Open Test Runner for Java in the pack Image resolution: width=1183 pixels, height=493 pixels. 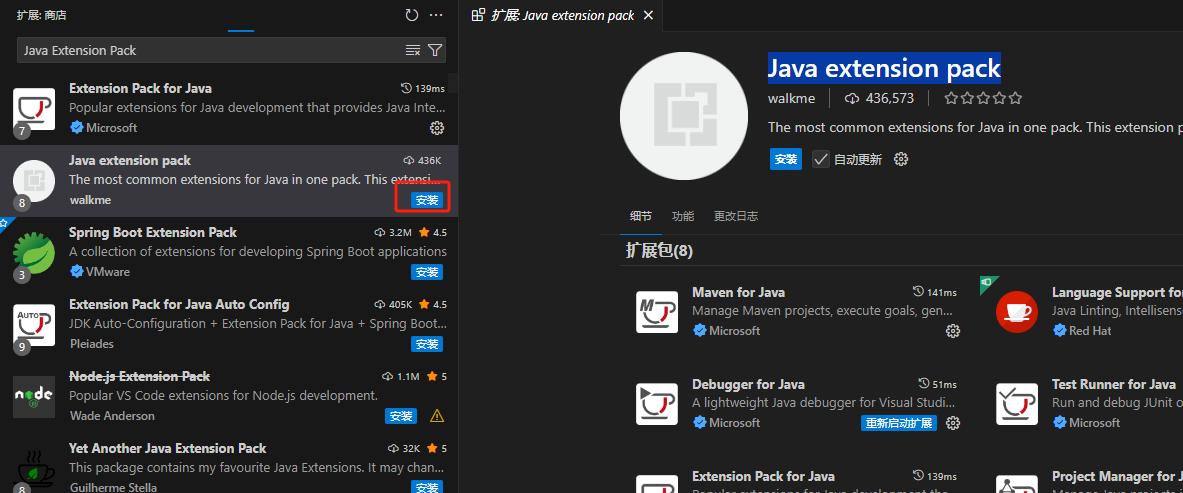(1114, 384)
